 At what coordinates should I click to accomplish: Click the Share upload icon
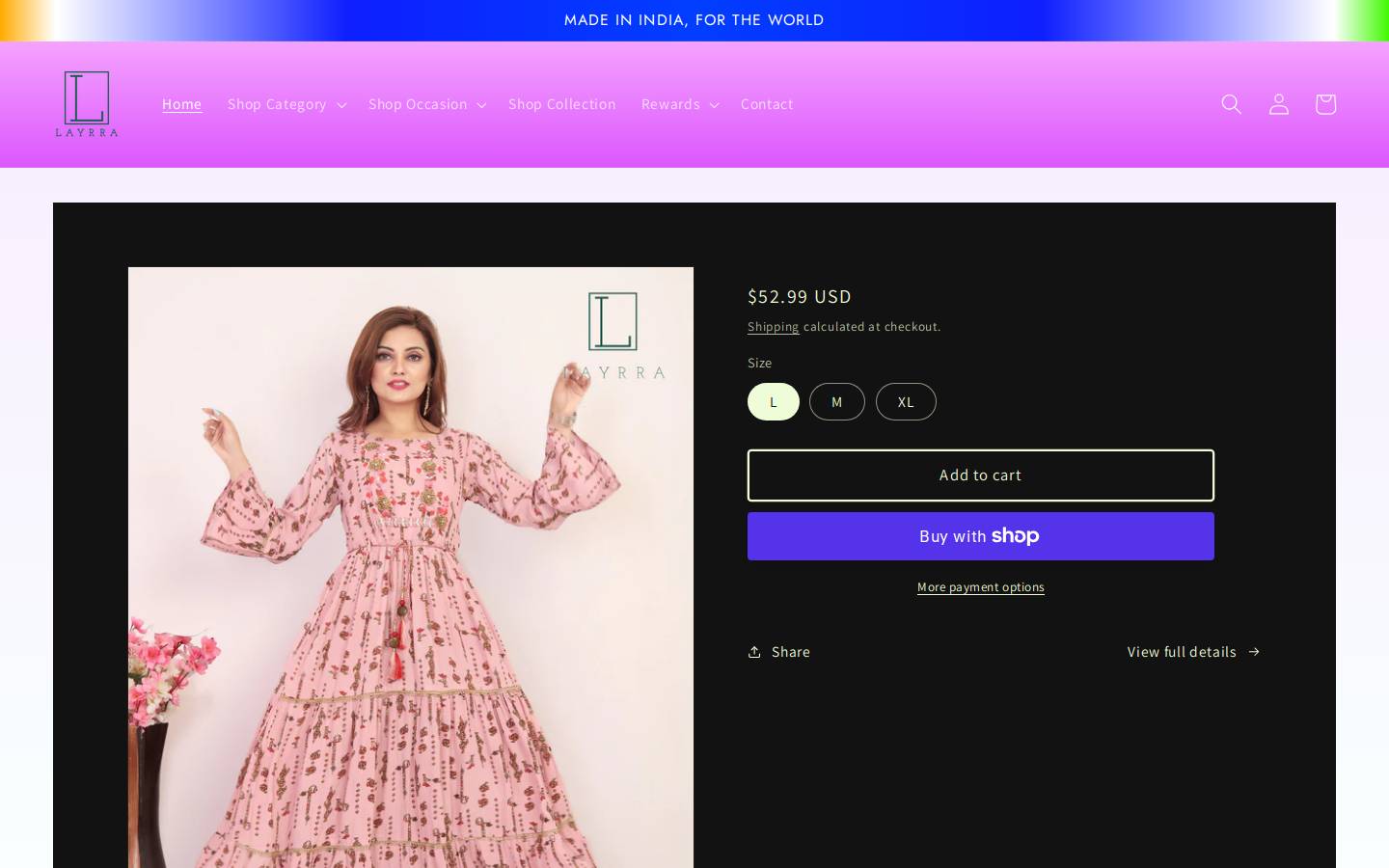[x=754, y=652]
